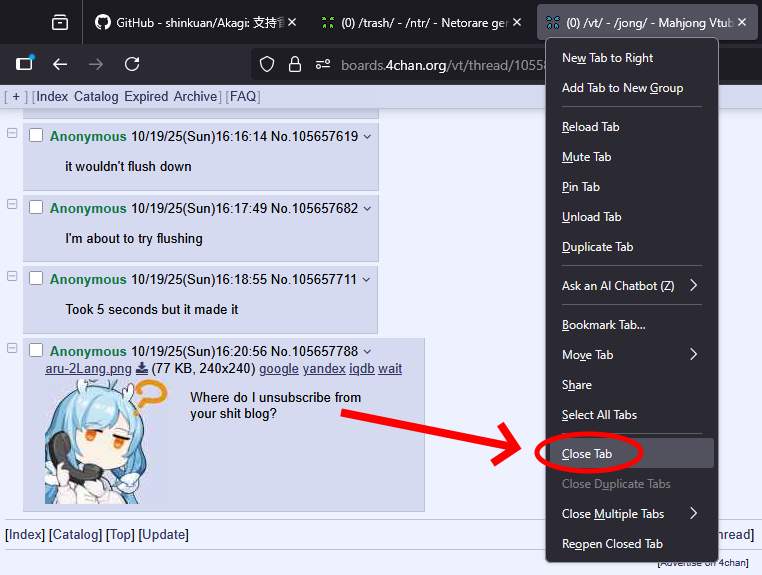Expand Move Tab submenu
The width and height of the screenshot is (762, 575).
632,355
